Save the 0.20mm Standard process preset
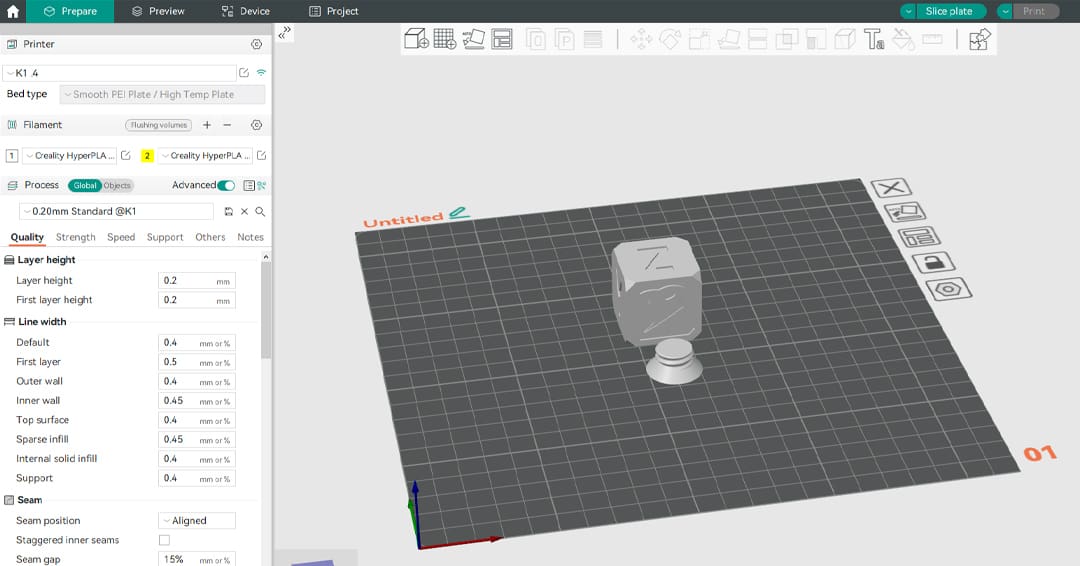1080x566 pixels. (229, 211)
